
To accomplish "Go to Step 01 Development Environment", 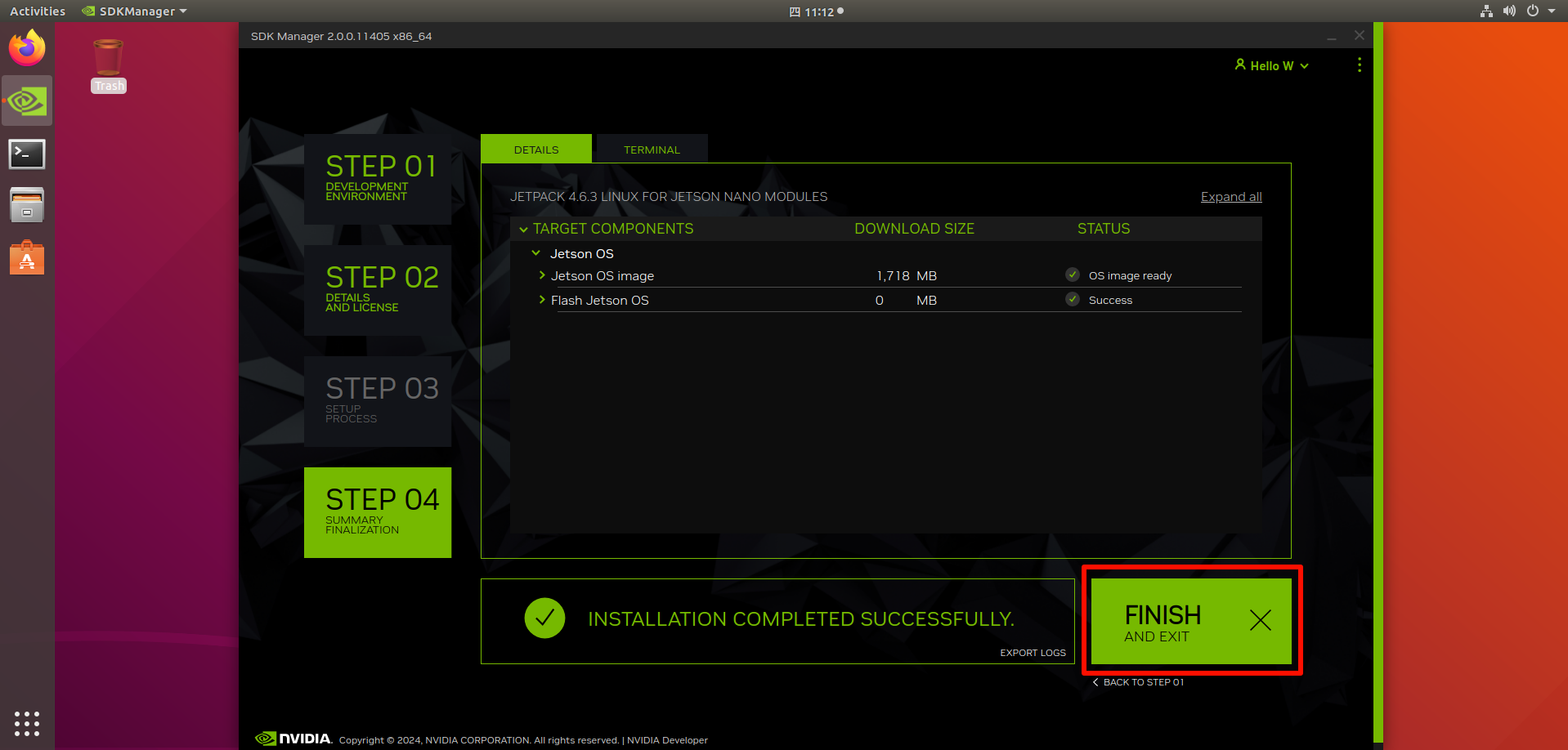I will [x=378, y=179].
